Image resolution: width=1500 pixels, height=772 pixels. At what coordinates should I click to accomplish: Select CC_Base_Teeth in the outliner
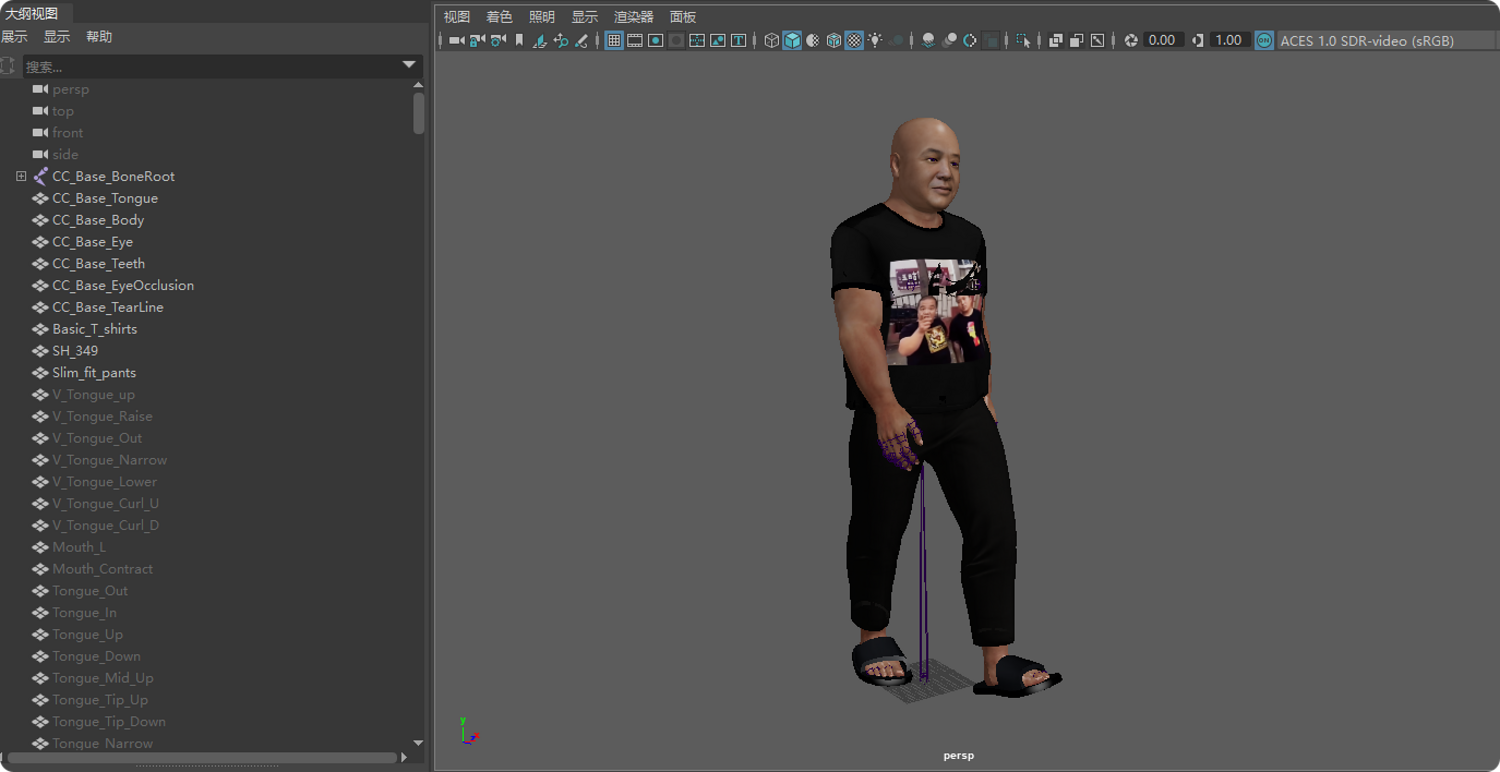point(98,264)
